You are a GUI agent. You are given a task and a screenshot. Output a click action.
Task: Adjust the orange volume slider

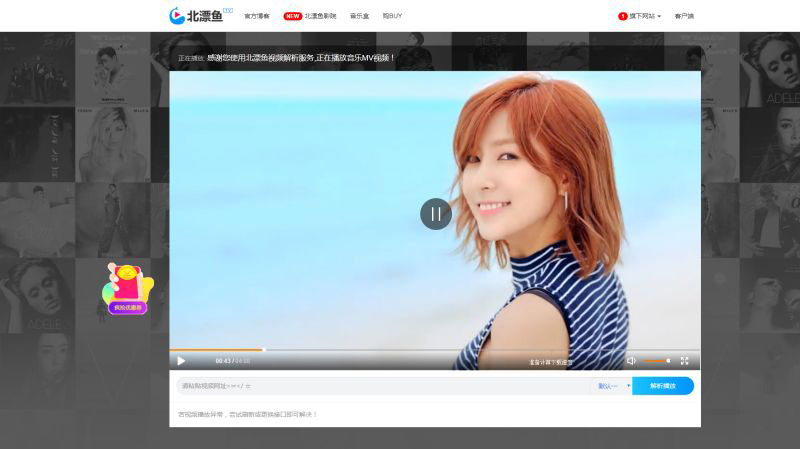(x=655, y=360)
